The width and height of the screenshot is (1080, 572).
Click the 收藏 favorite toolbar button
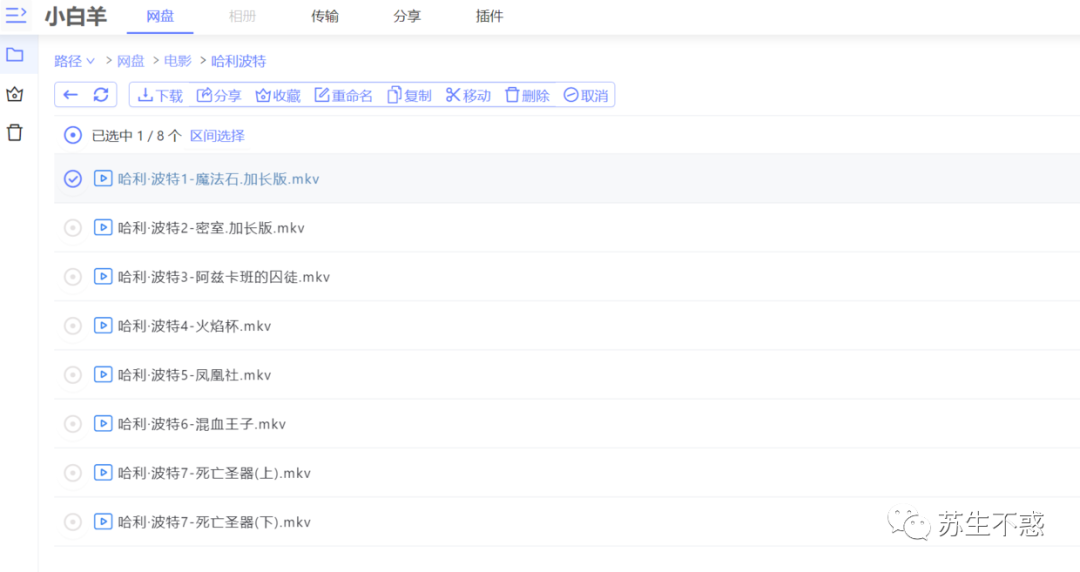278,95
